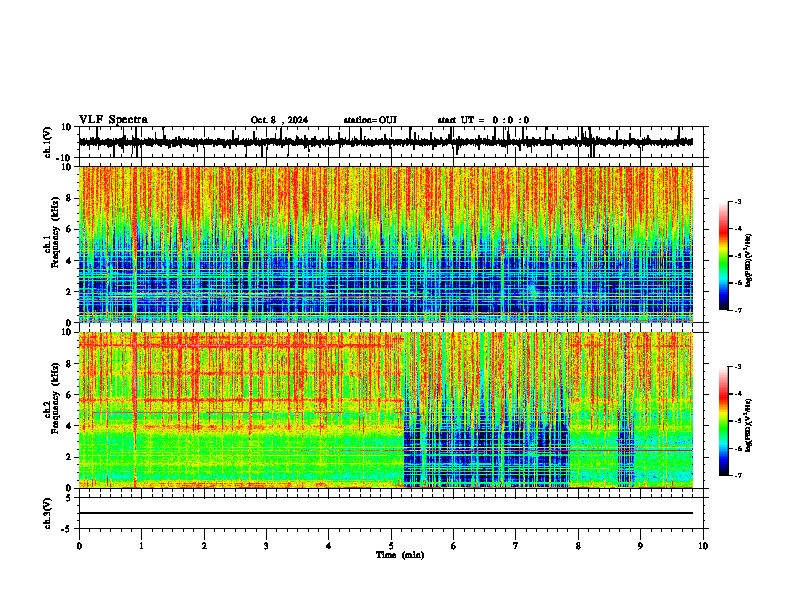Click the "station=OUI" header label
Image resolution: width=792 pixels, height=612 pixels.
coord(370,120)
